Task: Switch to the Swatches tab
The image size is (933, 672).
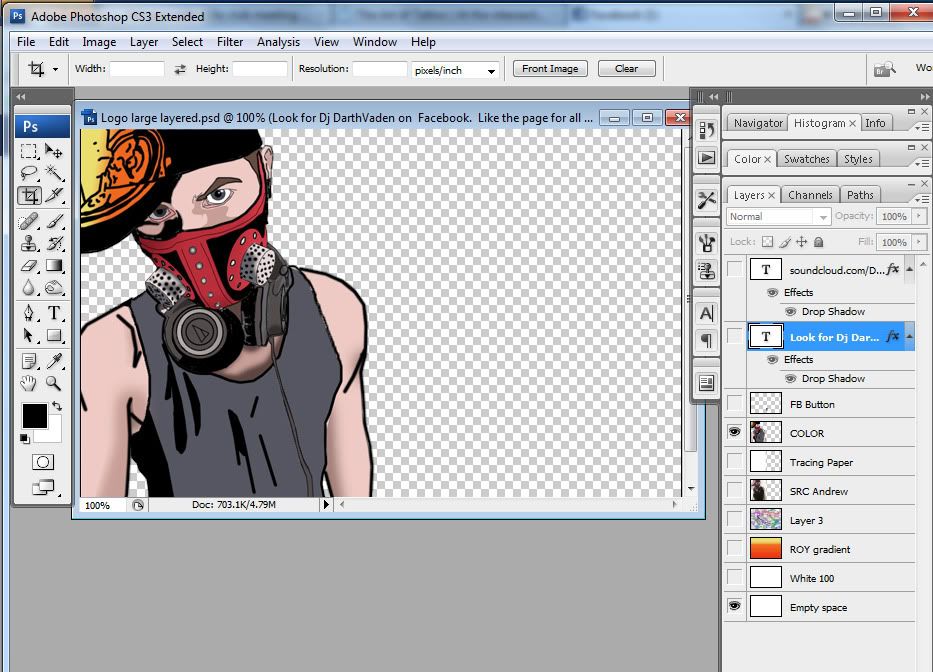Action: [x=806, y=159]
